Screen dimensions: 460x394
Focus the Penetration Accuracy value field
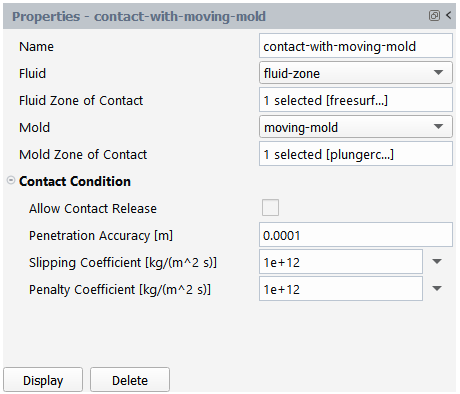pos(356,235)
